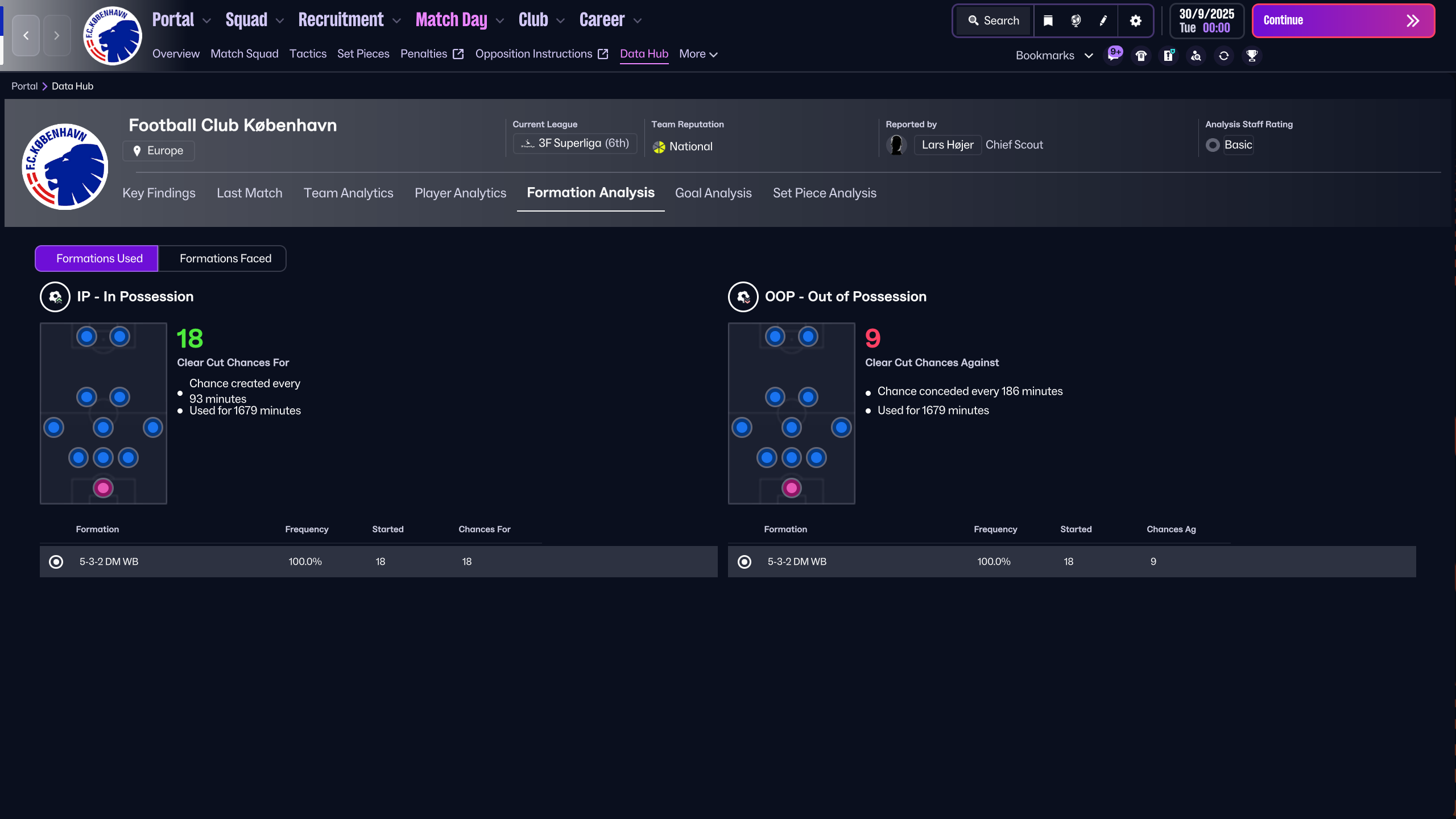Open Lars Højer's staff profile link
The image size is (1456, 819).
(947, 145)
